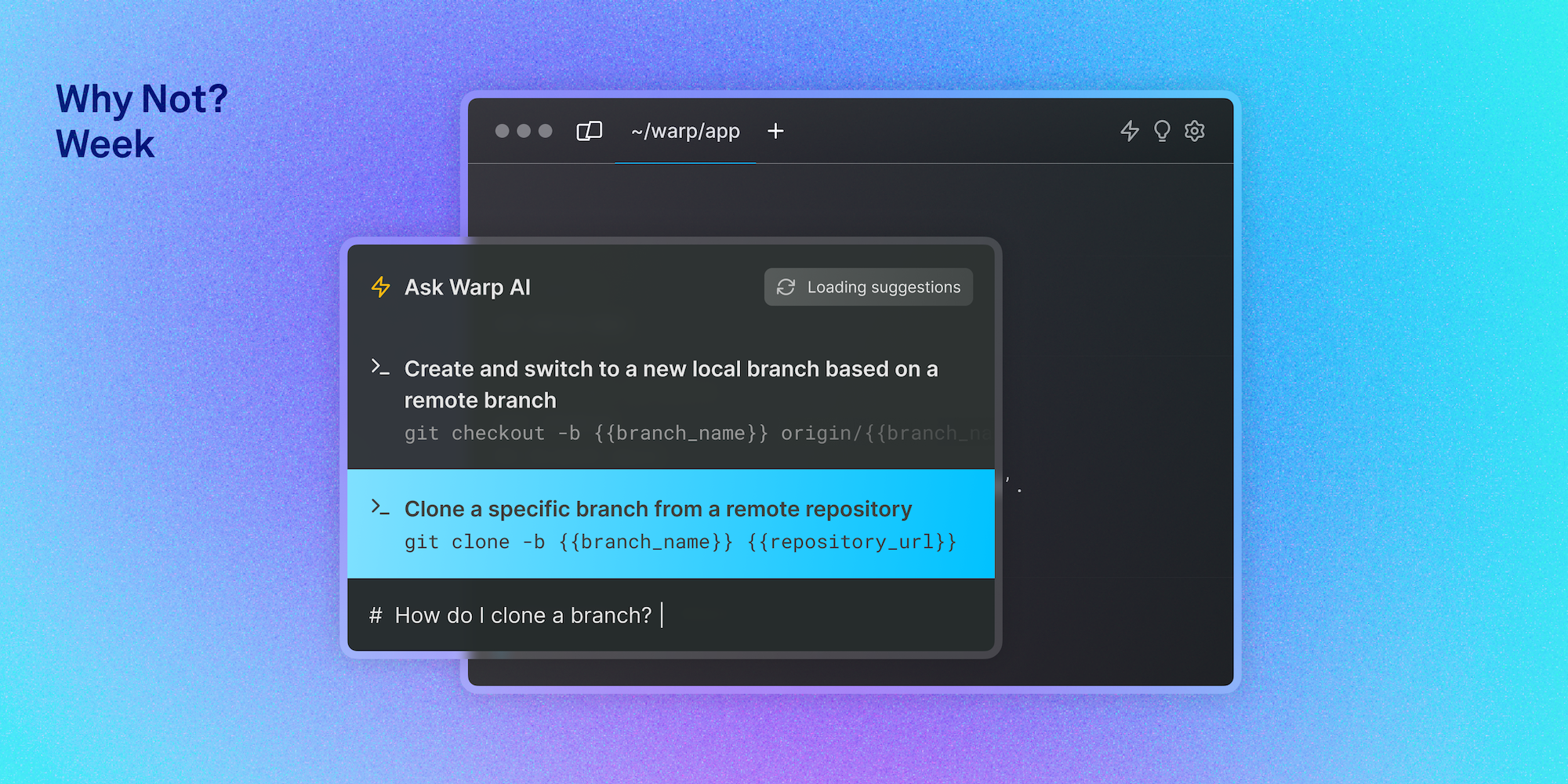1568x784 pixels.
Task: Select the Loading suggestions button
Action: pos(868,287)
